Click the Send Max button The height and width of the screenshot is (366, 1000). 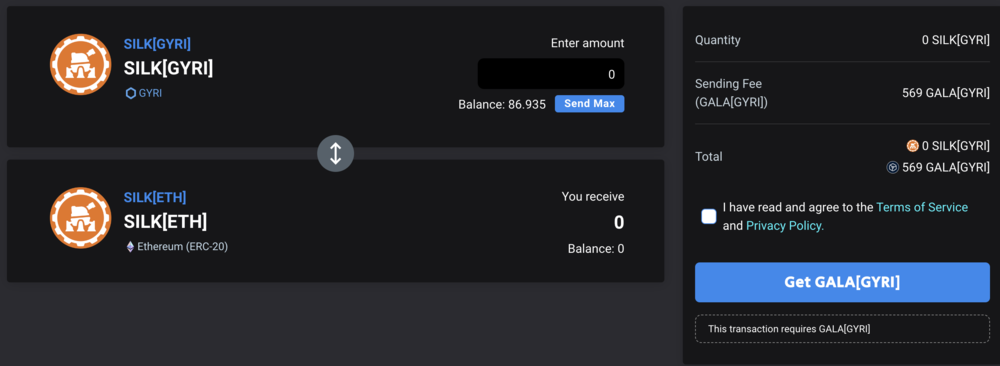tap(589, 104)
